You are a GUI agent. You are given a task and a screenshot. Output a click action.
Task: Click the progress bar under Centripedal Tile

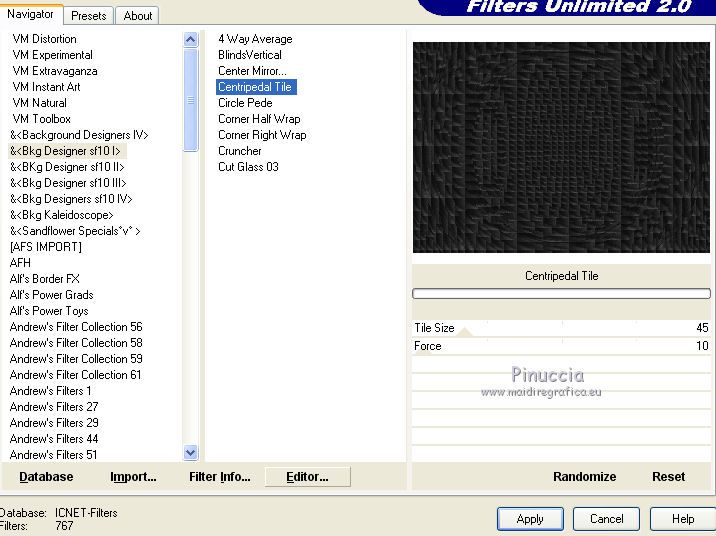click(x=561, y=294)
